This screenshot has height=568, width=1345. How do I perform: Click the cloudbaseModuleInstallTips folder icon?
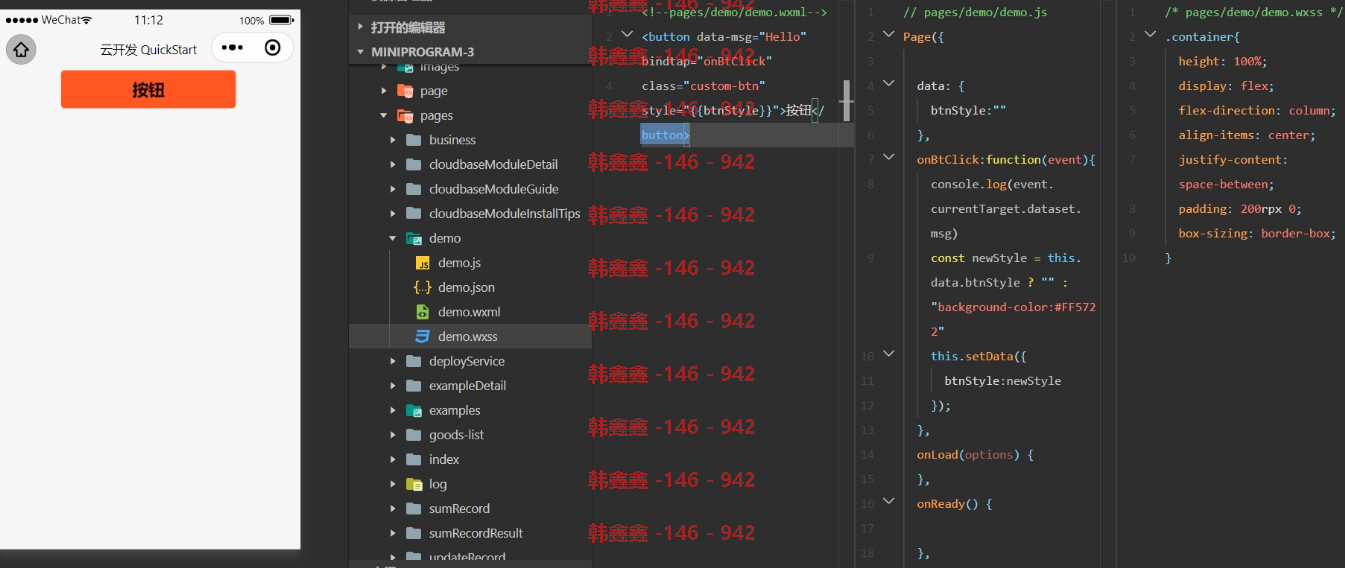414,214
